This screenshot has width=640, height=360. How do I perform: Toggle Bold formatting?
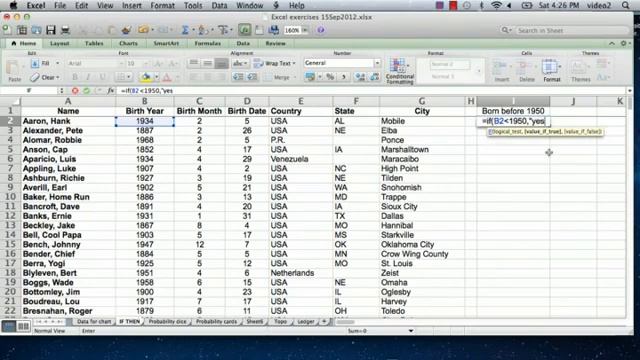point(75,77)
